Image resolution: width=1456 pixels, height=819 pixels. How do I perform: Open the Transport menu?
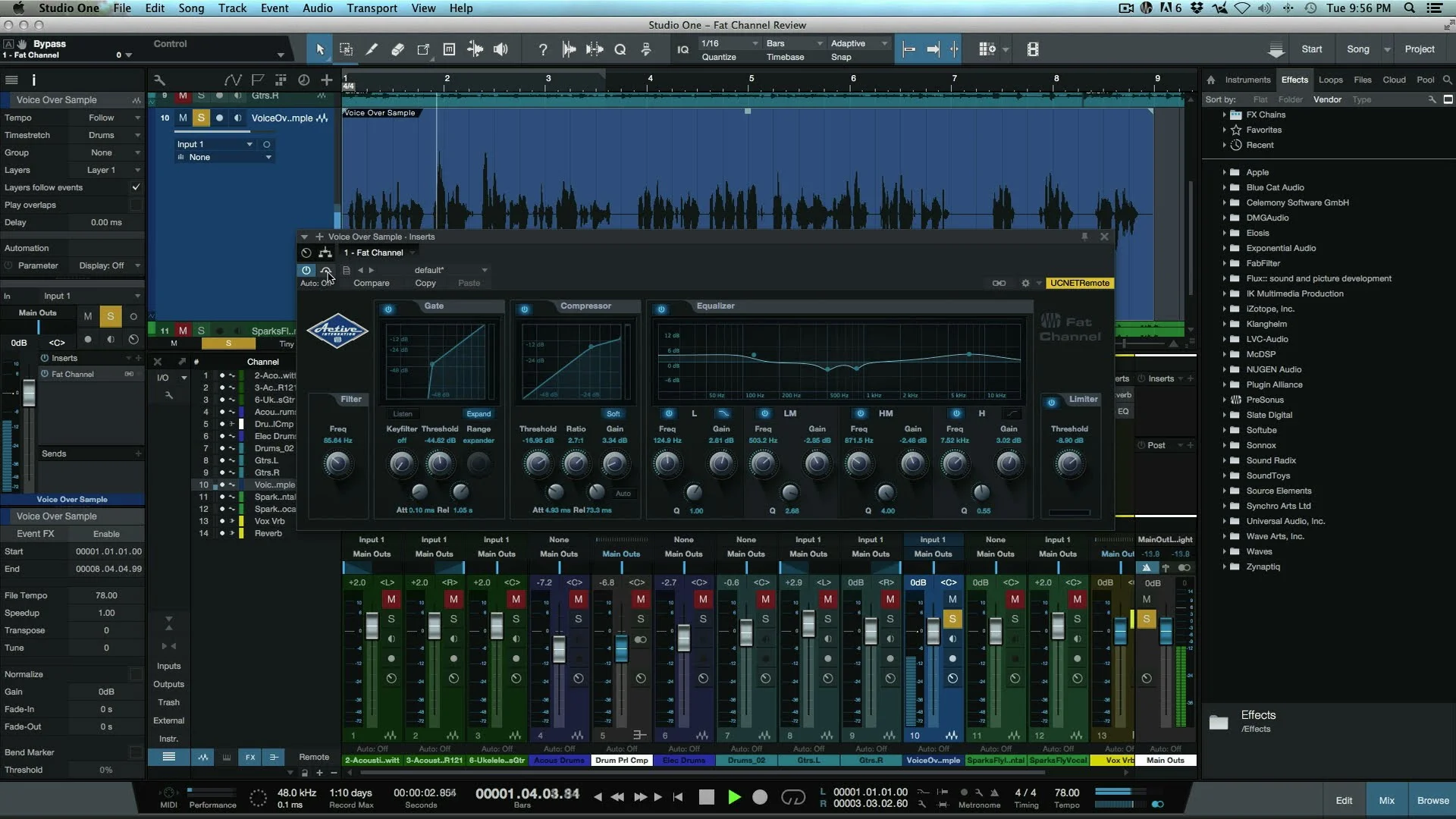[372, 8]
